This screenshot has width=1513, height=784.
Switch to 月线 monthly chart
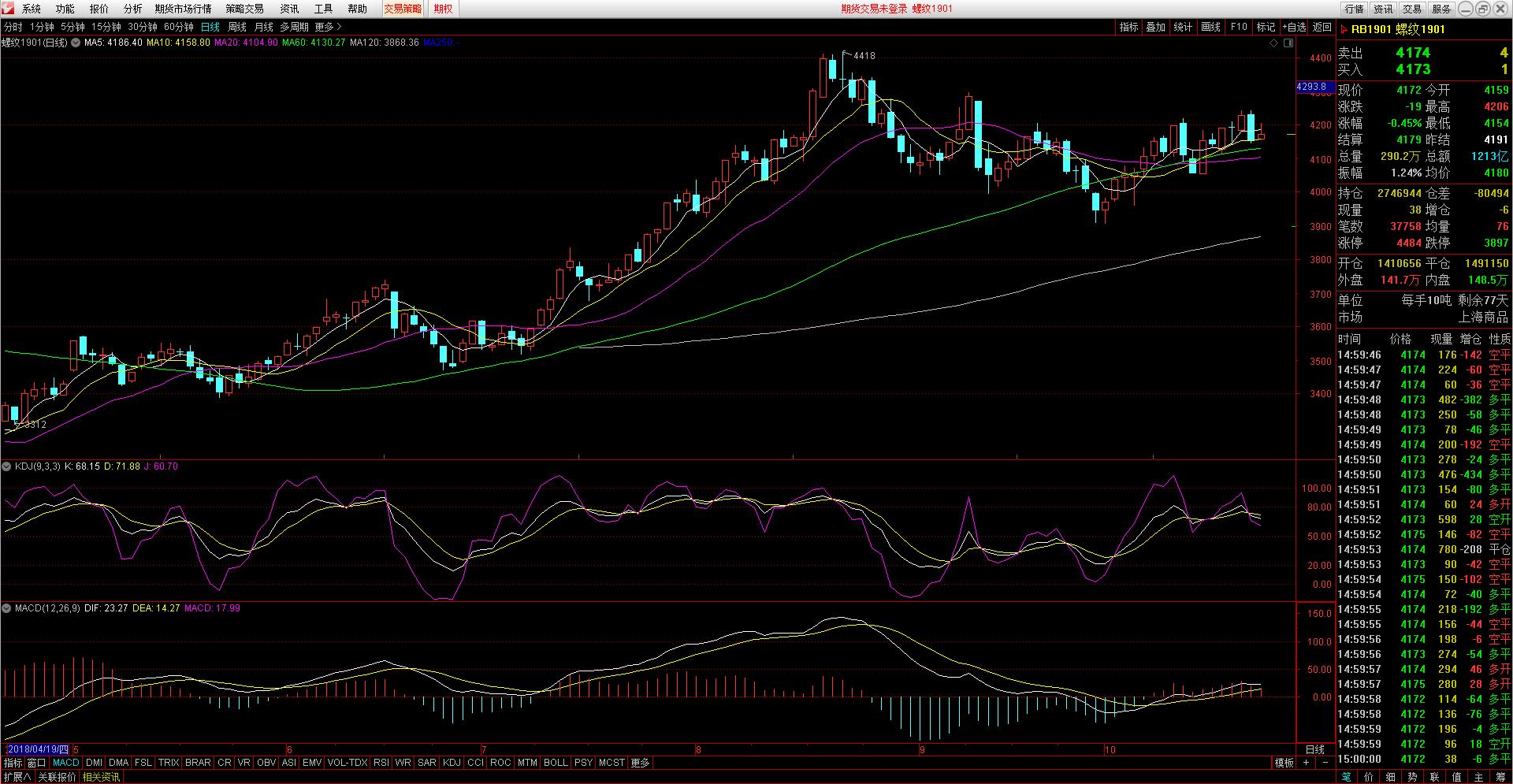[x=263, y=27]
